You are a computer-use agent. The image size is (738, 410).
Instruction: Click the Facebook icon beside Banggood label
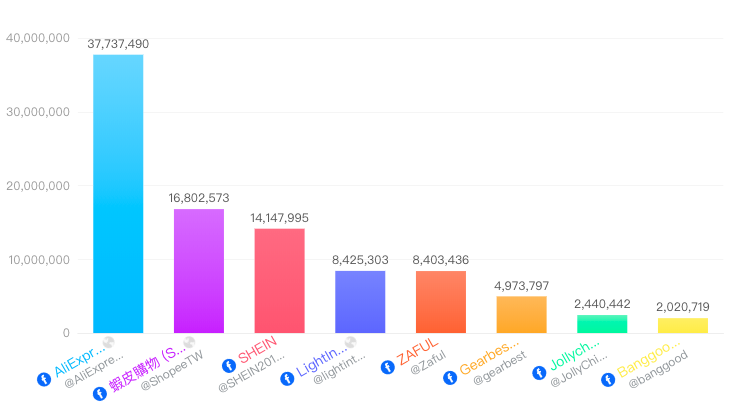[x=606, y=380]
